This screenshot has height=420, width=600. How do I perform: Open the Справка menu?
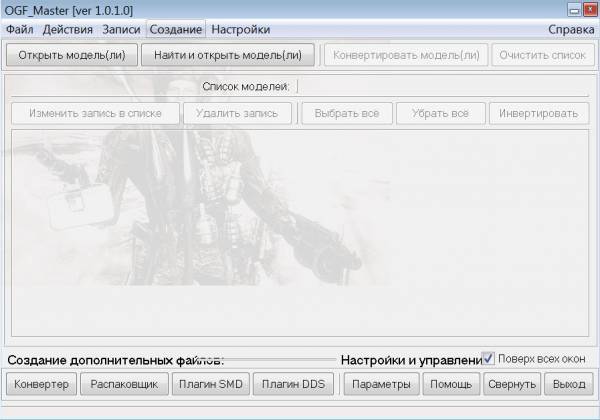point(571,29)
